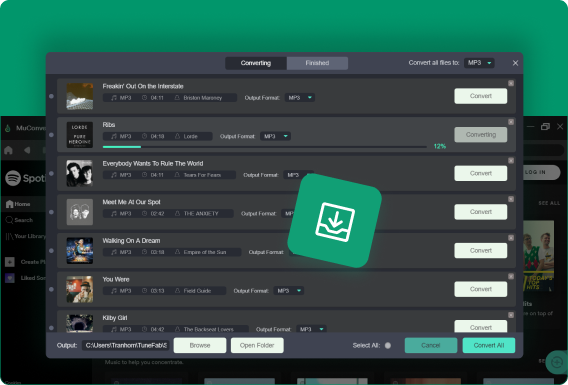Viewport: 568px width, 385px height.
Task: Open Walking On A Dream album thumbnail
Action: [80, 251]
